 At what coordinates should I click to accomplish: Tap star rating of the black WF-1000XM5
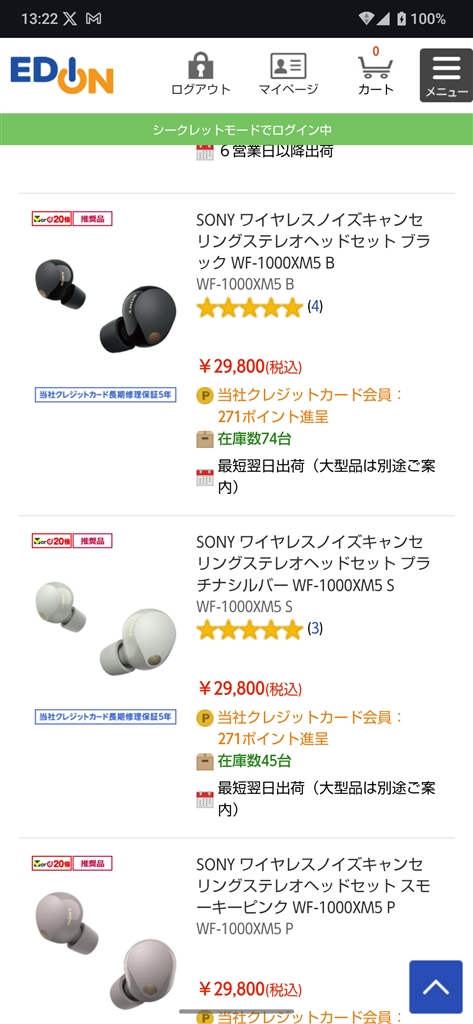point(250,307)
